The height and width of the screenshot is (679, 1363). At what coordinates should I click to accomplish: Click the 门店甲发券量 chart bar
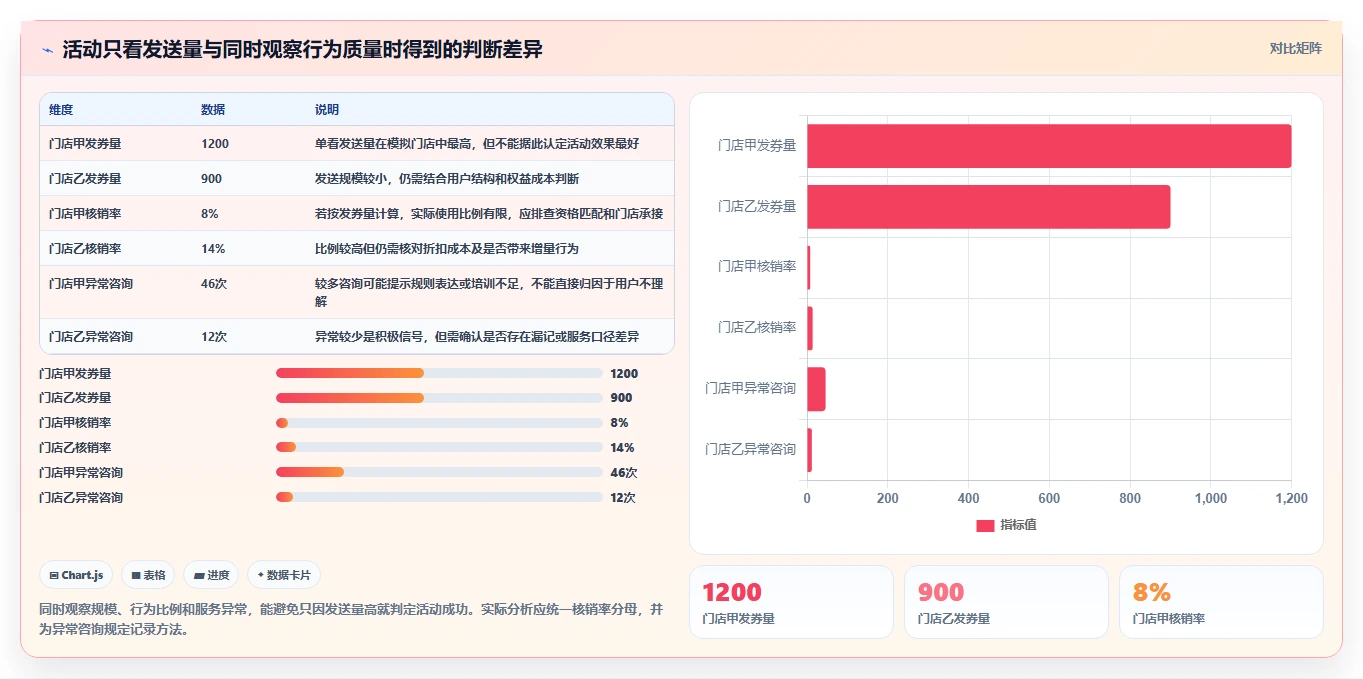(1049, 146)
